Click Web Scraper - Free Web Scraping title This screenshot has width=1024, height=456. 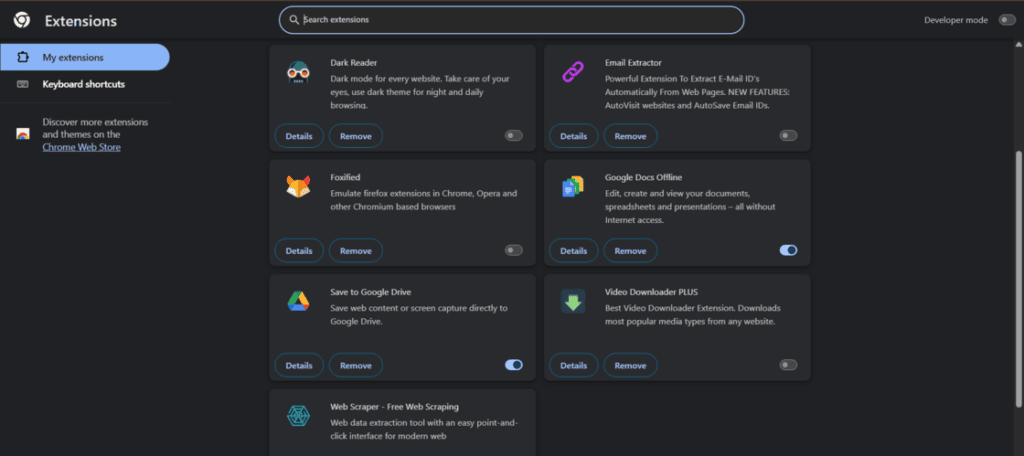point(394,406)
